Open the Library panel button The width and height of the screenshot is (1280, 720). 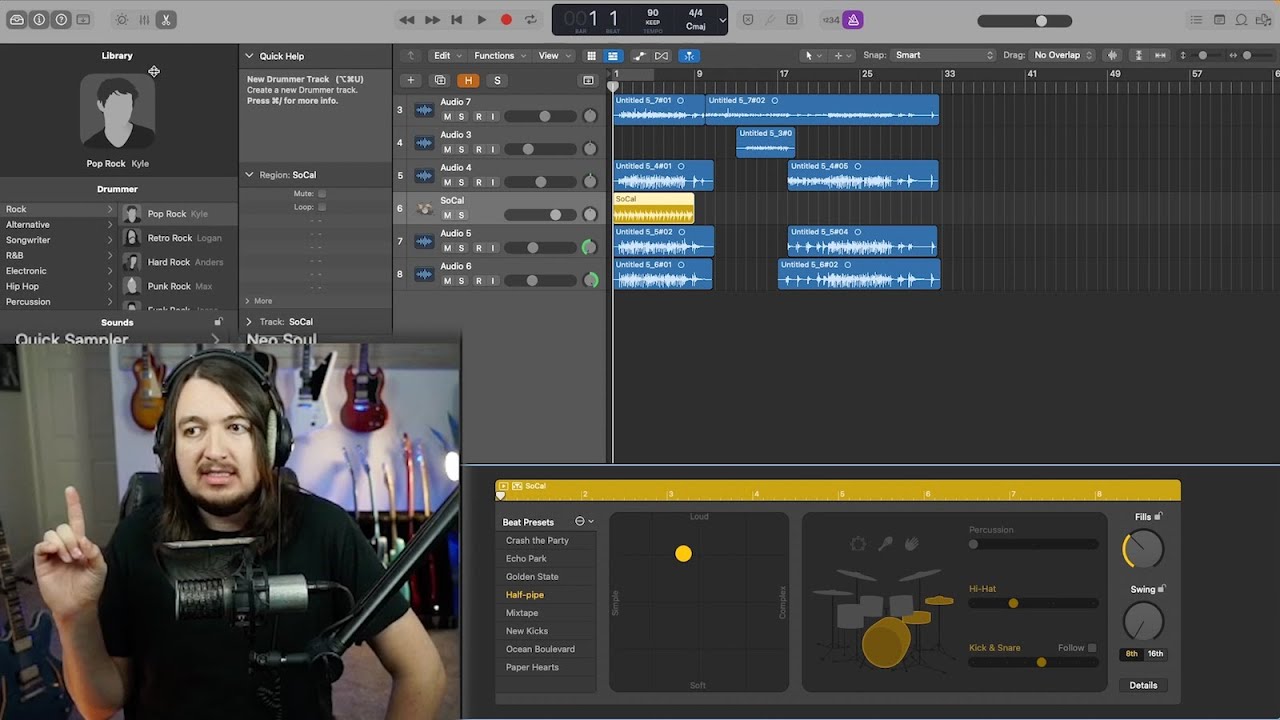coord(17,19)
